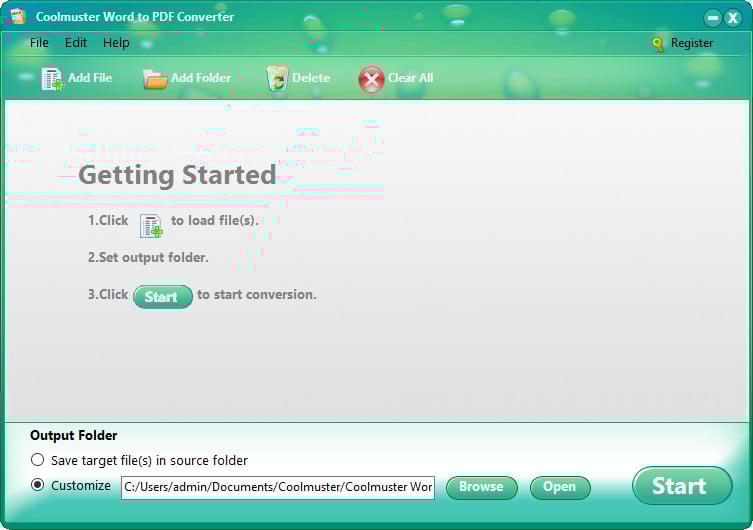
Task: Open the Help menu
Action: [x=116, y=43]
